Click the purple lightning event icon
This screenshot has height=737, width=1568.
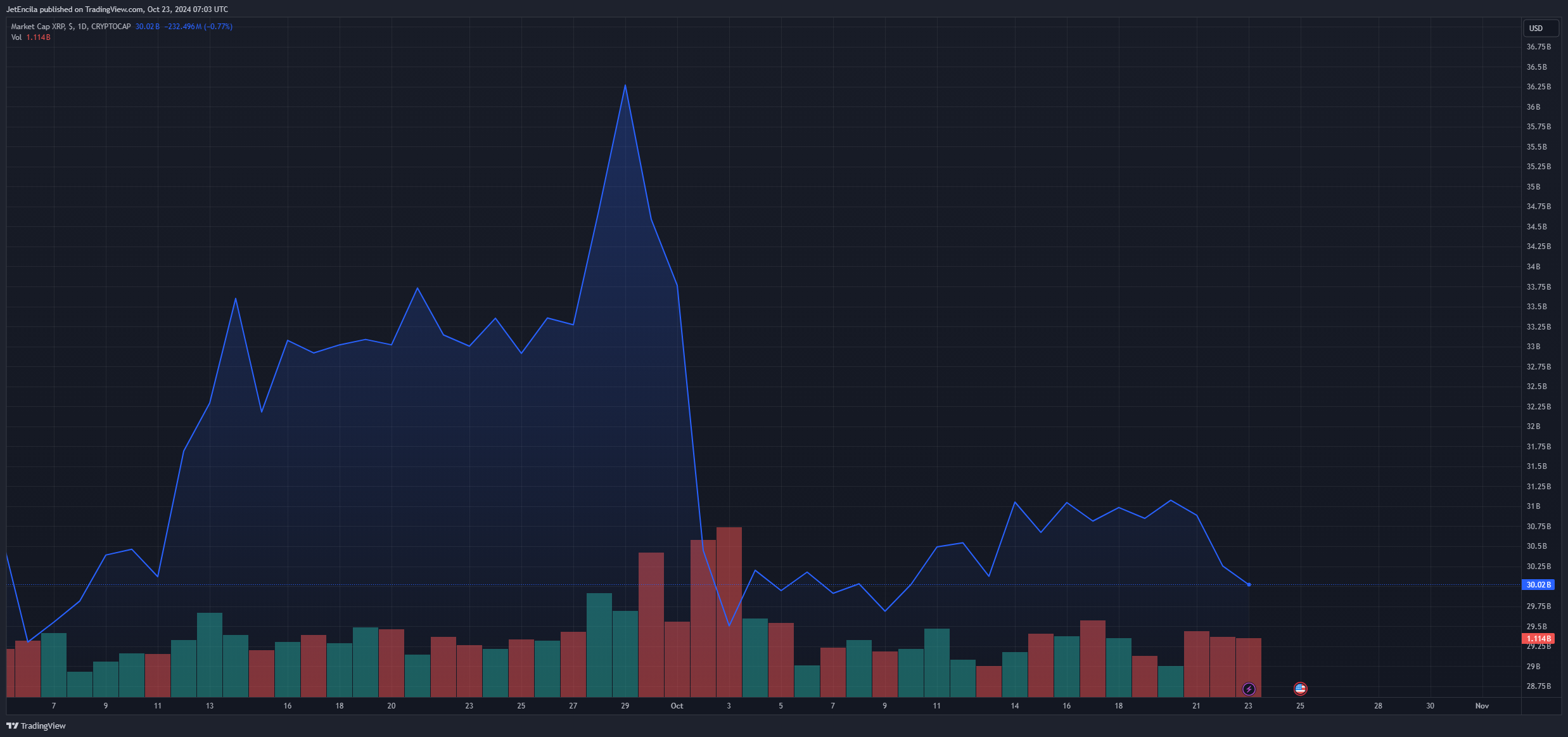click(1248, 689)
